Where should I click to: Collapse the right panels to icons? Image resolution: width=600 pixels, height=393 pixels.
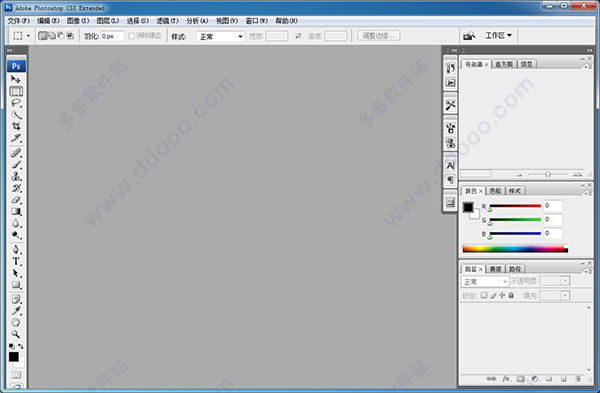pyautogui.click(x=590, y=50)
